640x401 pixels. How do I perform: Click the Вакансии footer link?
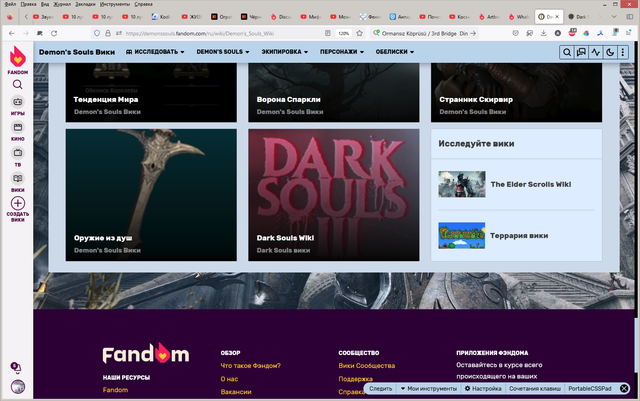coord(236,392)
